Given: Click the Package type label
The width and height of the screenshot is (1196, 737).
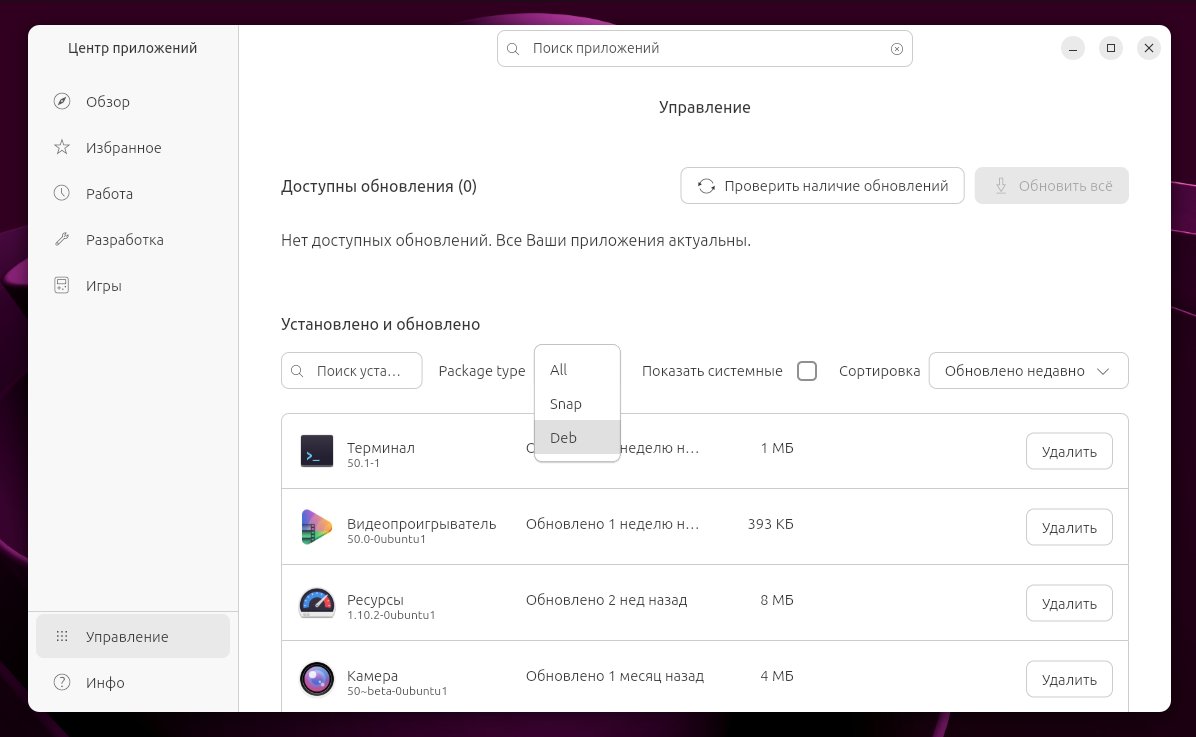Looking at the screenshot, I should point(481,371).
